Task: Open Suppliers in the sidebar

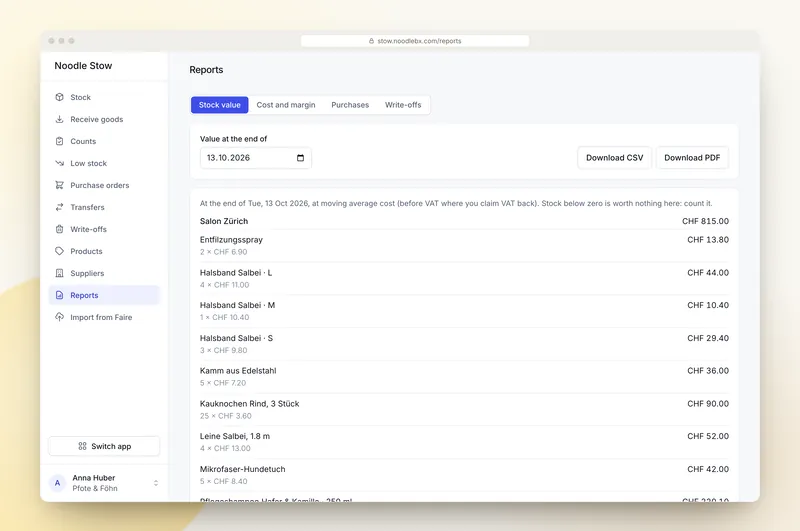Action: point(104,273)
